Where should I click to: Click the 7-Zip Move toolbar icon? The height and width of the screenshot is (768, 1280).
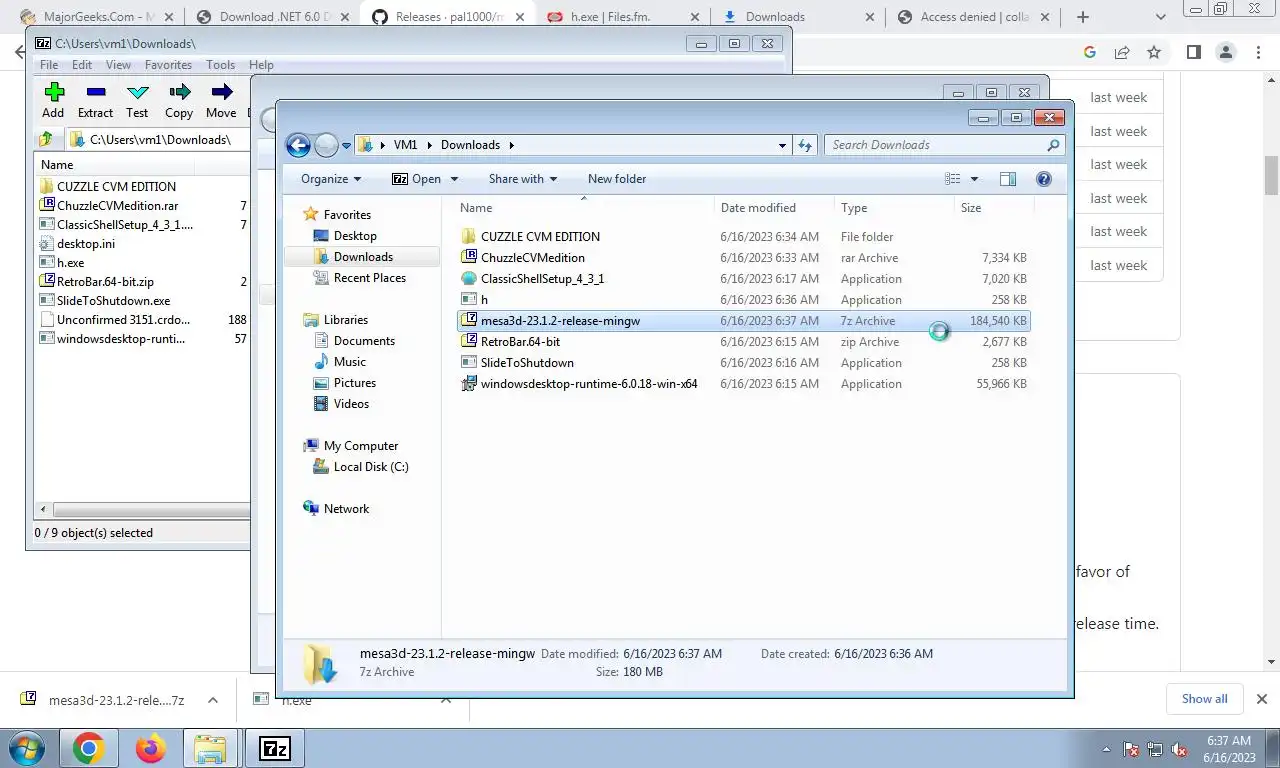tap(221, 92)
